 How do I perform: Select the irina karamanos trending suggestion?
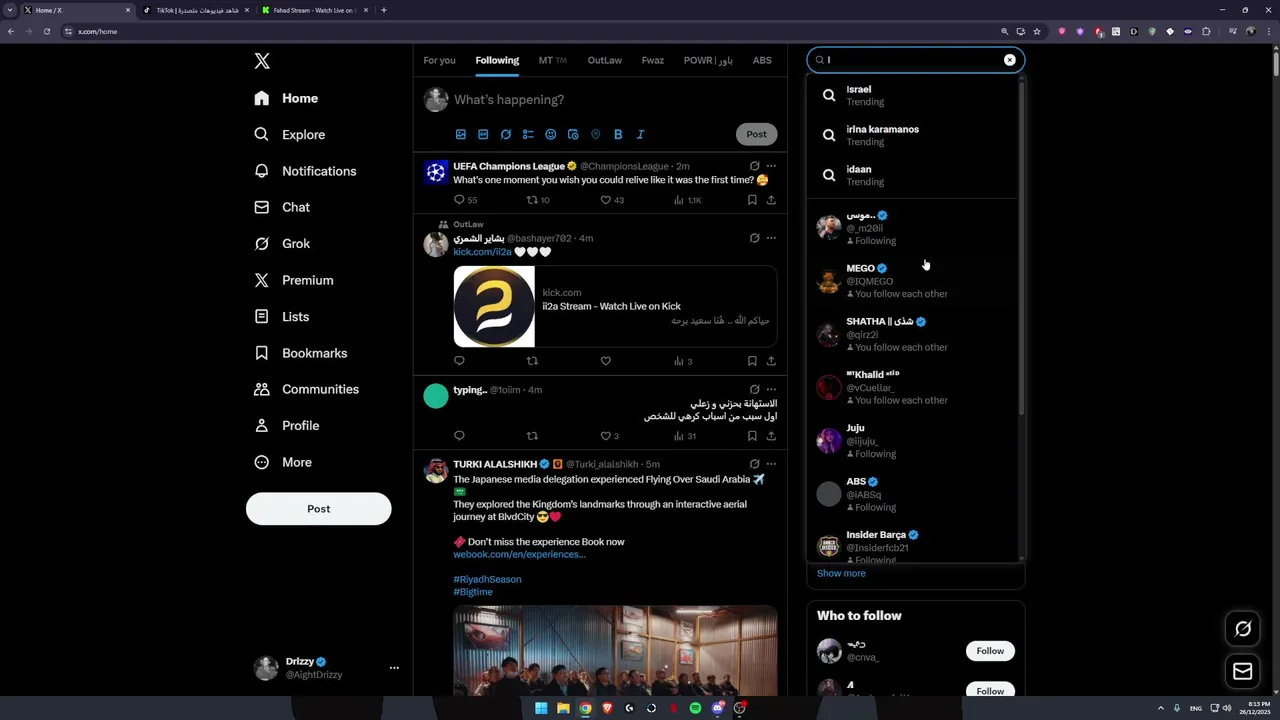pyautogui.click(x=912, y=135)
